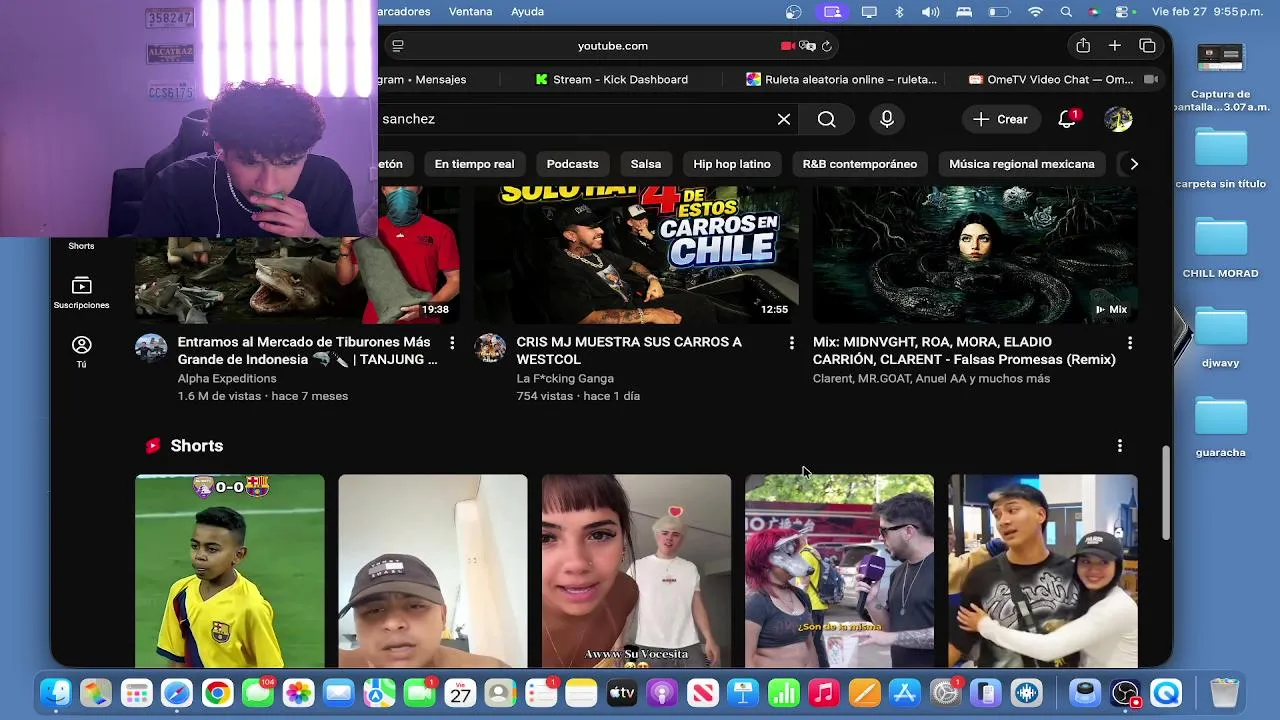
Task: Open Apple TV from the Dock
Action: coord(621,692)
